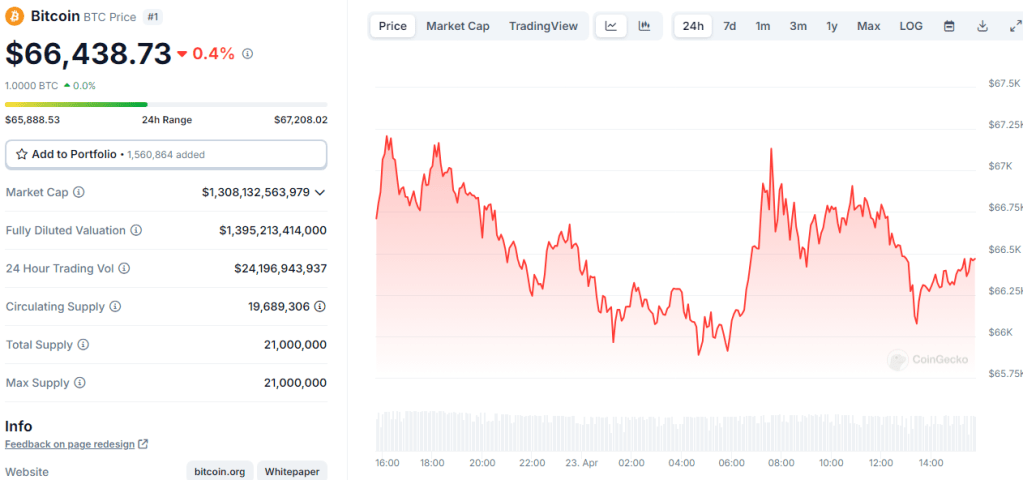
Task: Select the Max time range
Action: tap(868, 26)
